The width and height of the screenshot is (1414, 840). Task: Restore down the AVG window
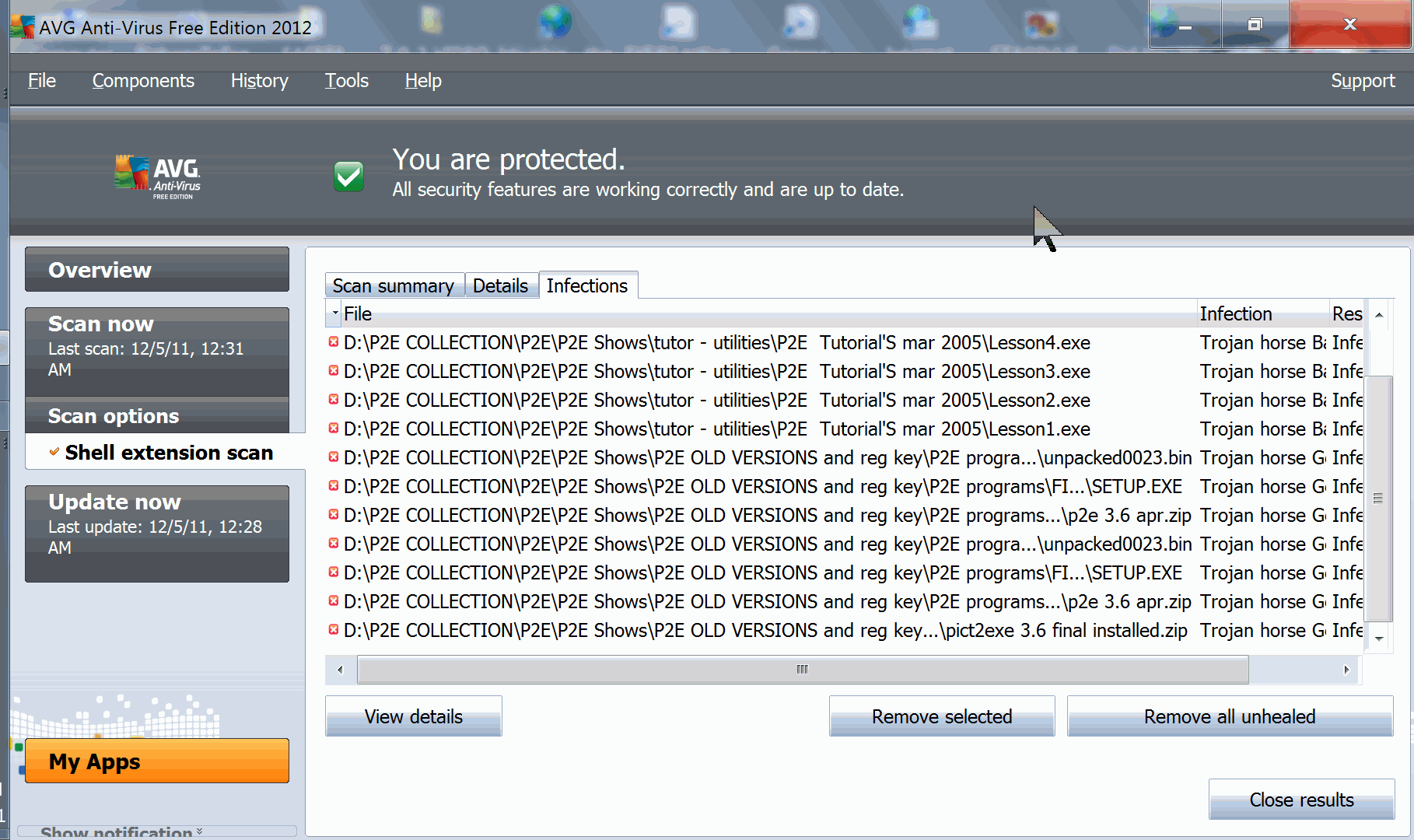pos(1255,25)
